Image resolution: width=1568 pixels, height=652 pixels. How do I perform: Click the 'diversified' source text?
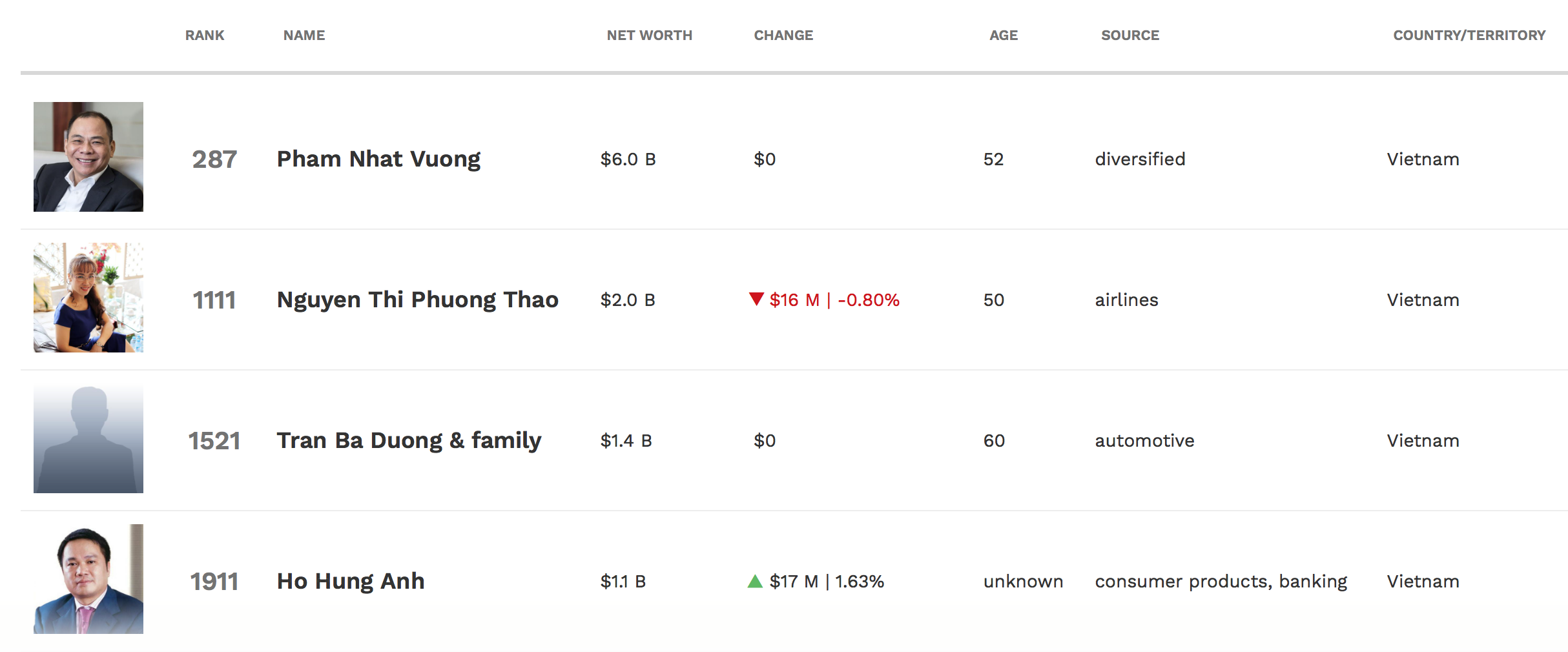click(1140, 159)
